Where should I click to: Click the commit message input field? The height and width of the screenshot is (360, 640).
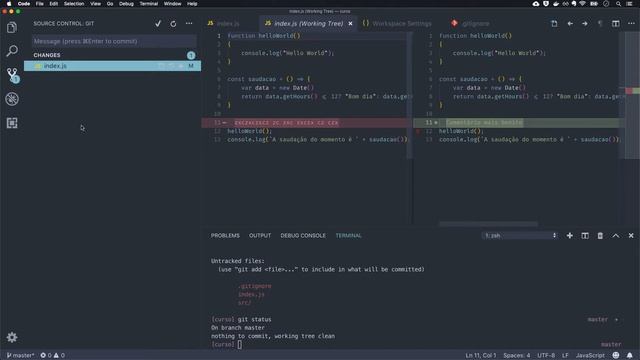[x=114, y=41]
